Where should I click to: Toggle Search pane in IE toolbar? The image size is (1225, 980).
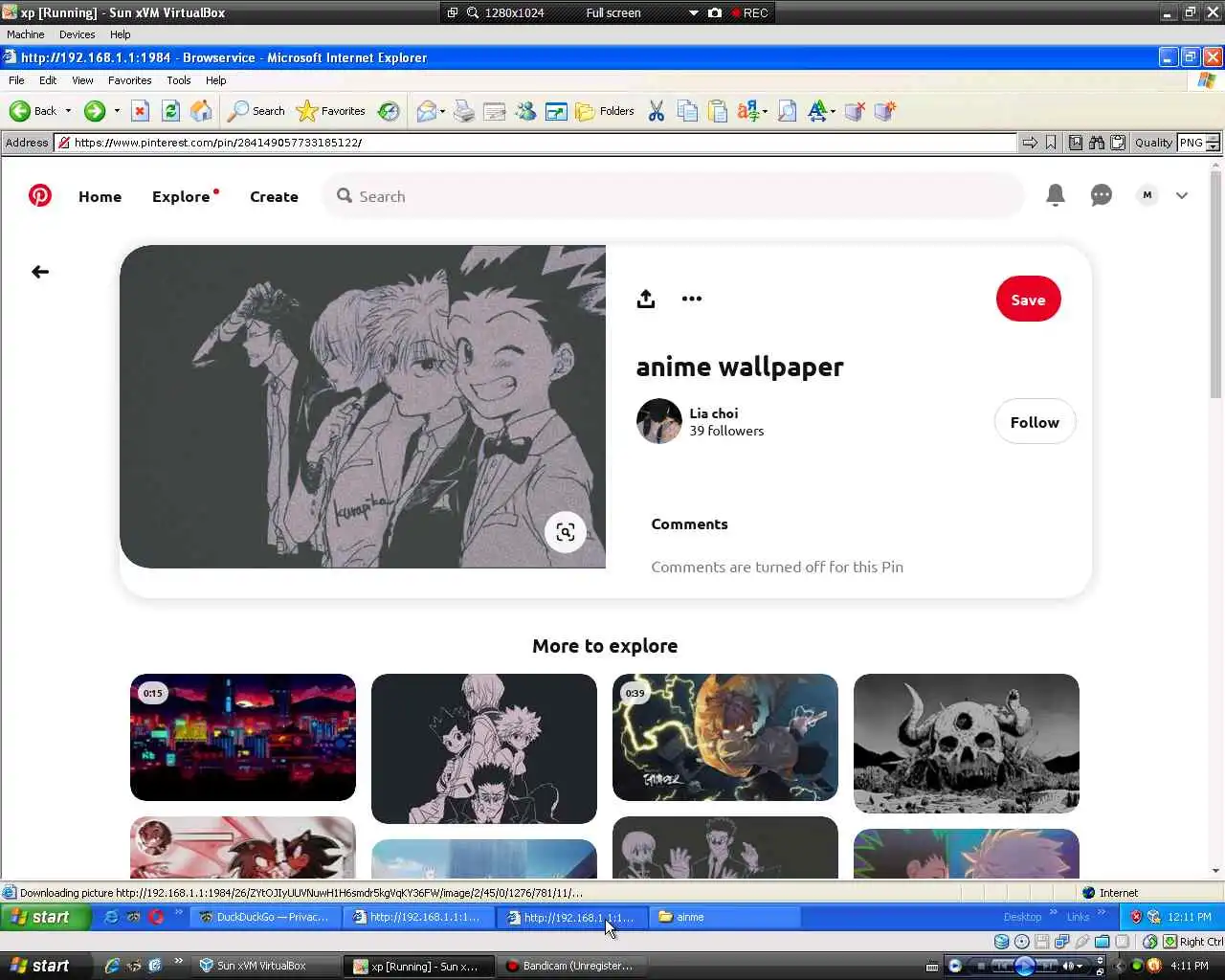click(256, 111)
